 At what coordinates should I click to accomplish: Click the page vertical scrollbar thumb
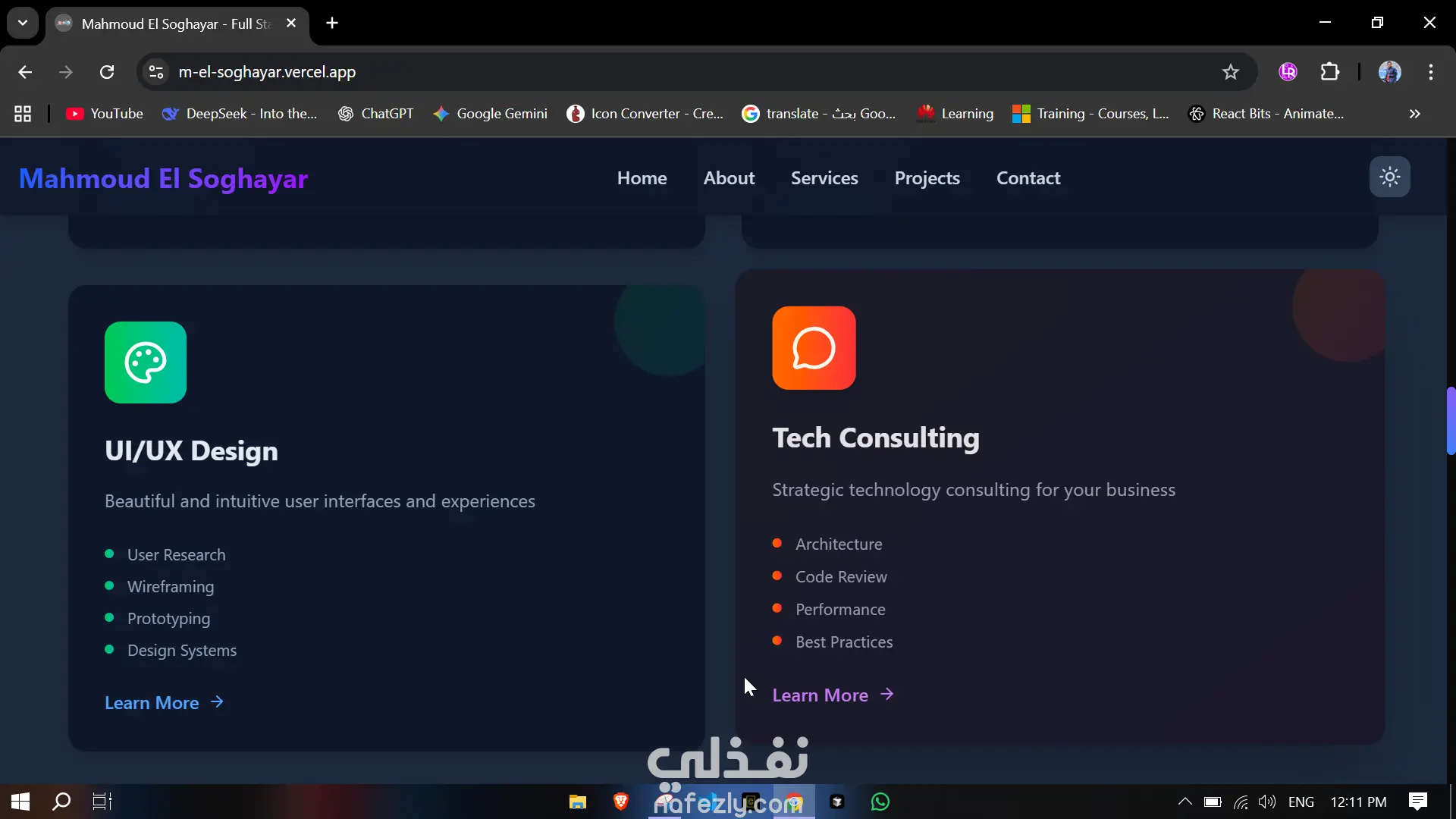tap(1450, 421)
